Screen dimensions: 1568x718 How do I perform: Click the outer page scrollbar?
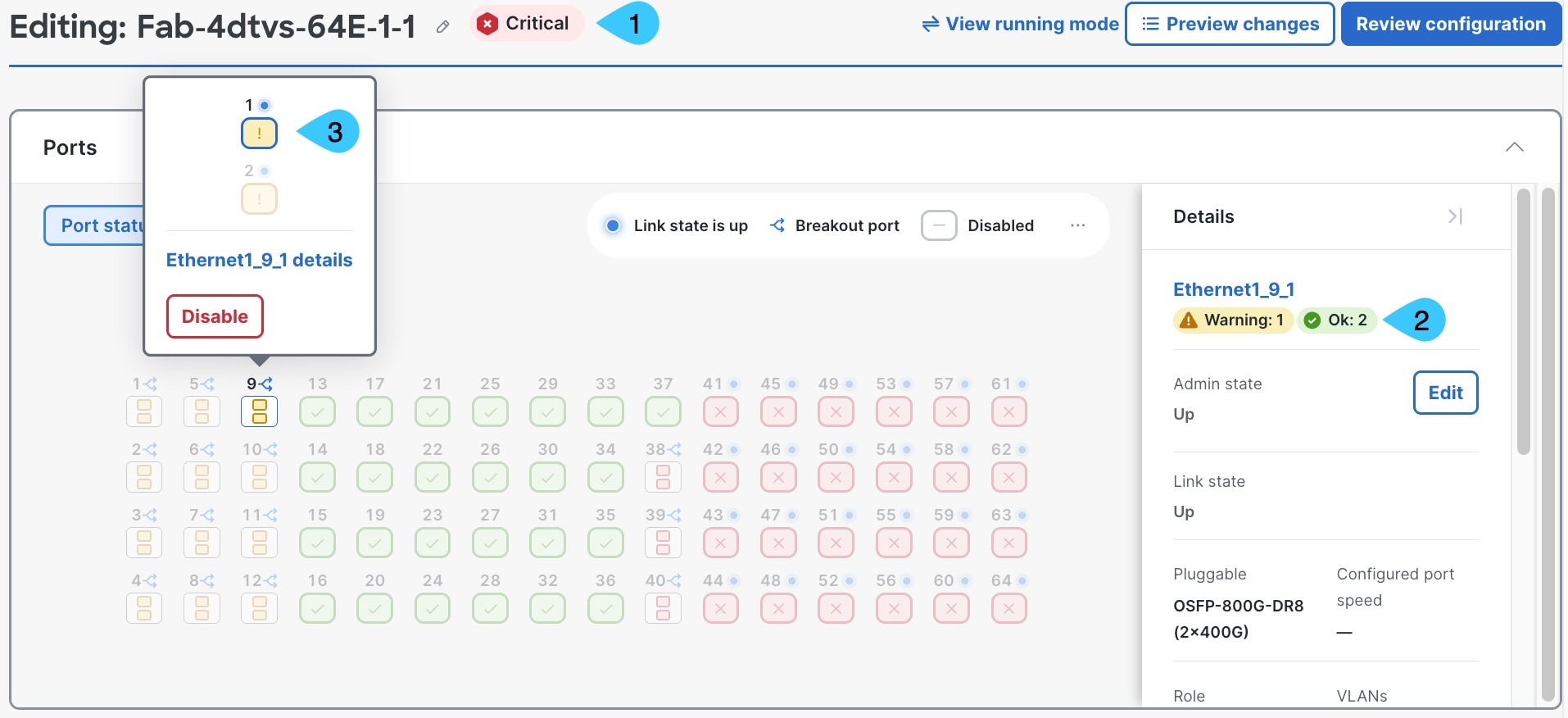(x=1548, y=445)
